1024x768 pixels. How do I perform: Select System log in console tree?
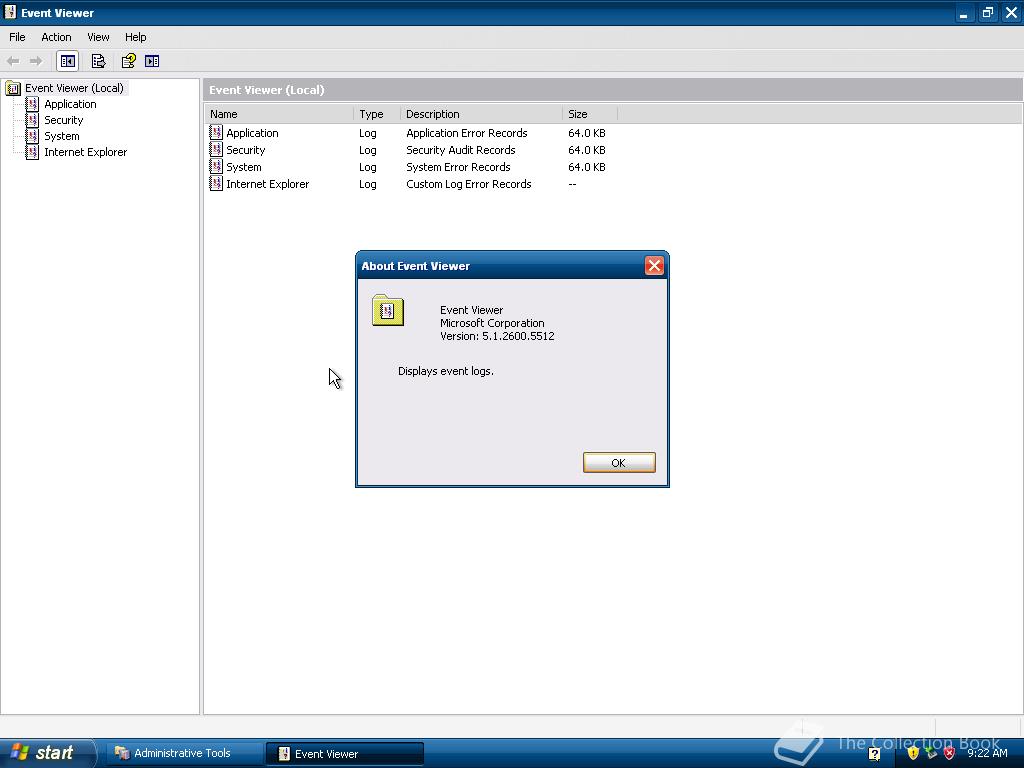[61, 136]
